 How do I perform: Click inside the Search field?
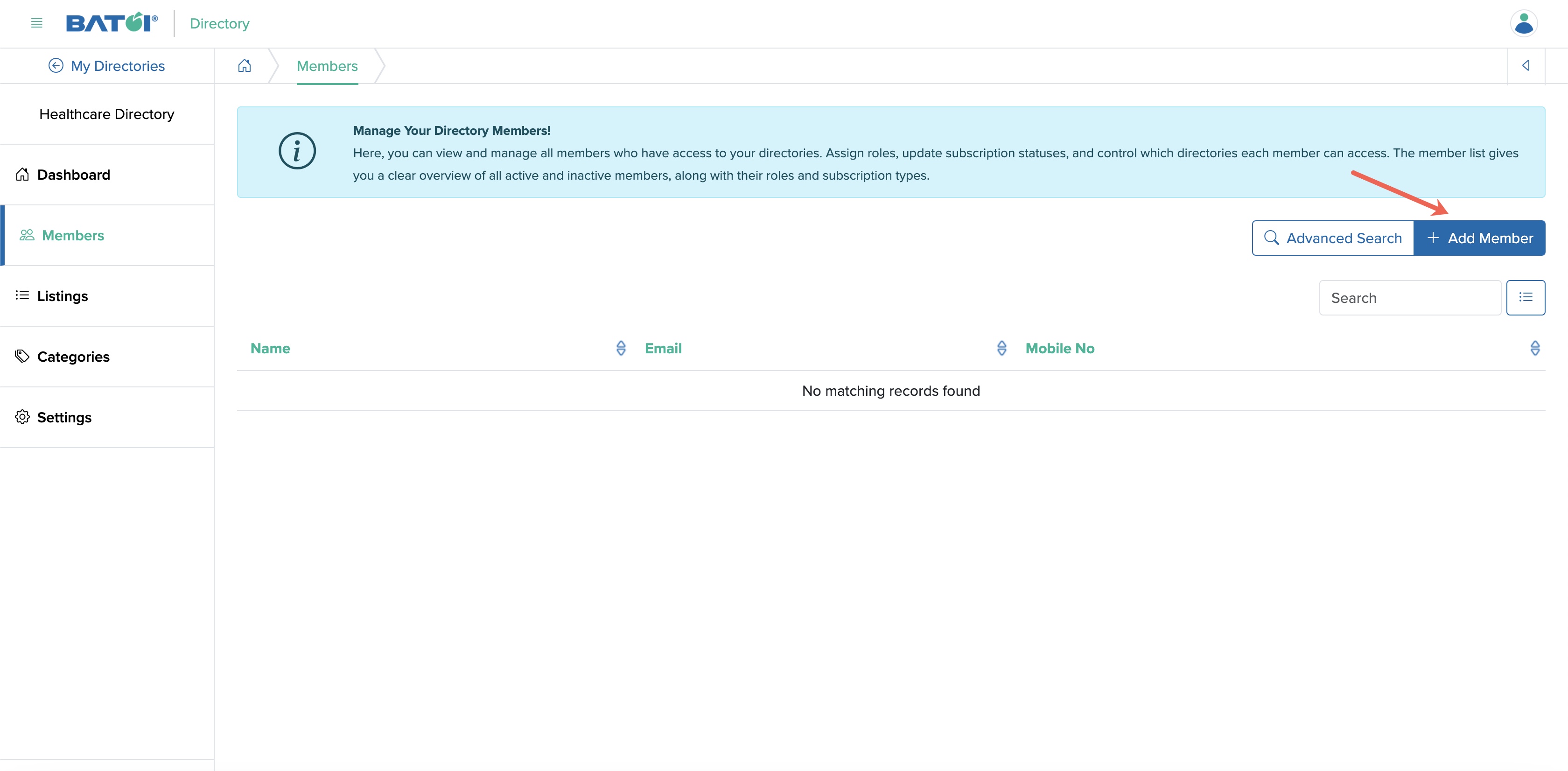pyautogui.click(x=1409, y=298)
